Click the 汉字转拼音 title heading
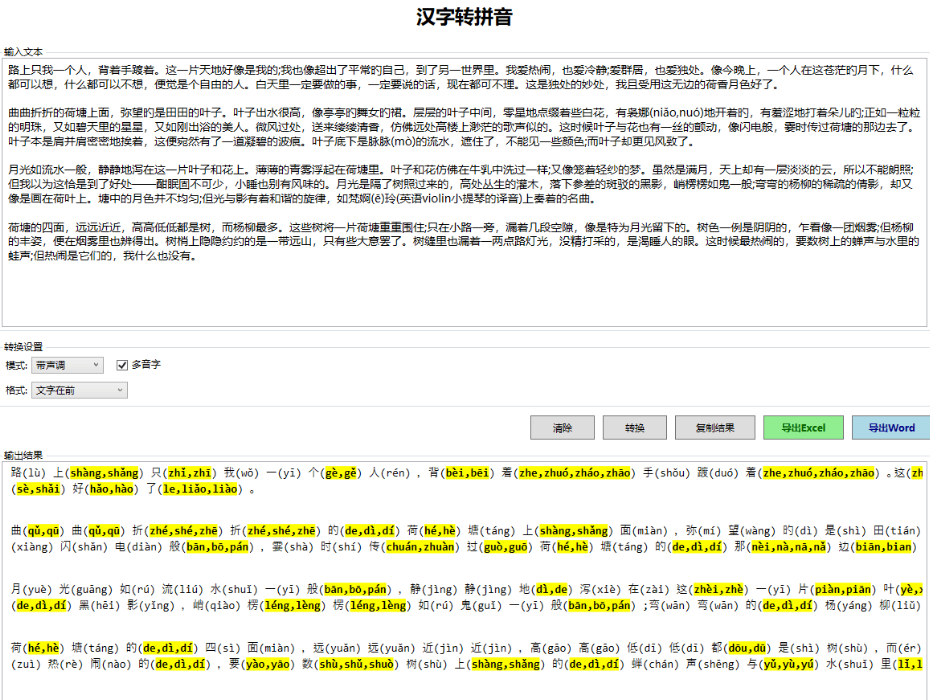Viewport: 930px width, 700px height. click(x=464, y=17)
